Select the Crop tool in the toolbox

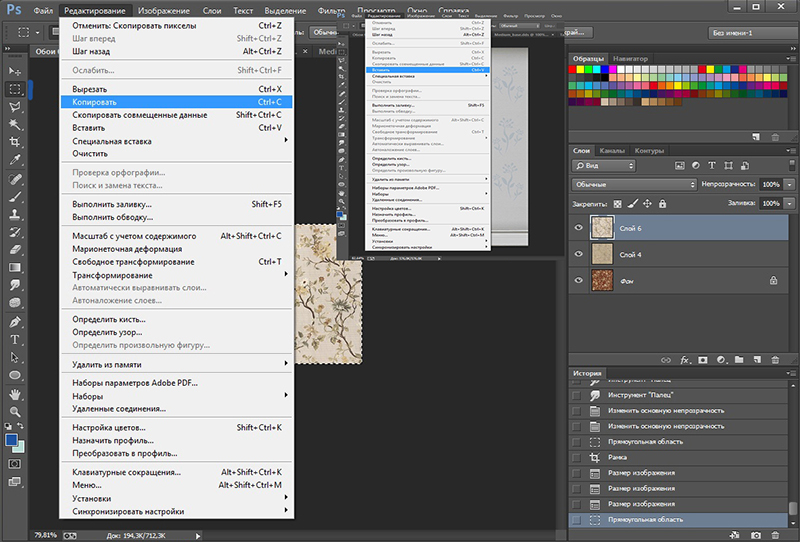[15, 142]
